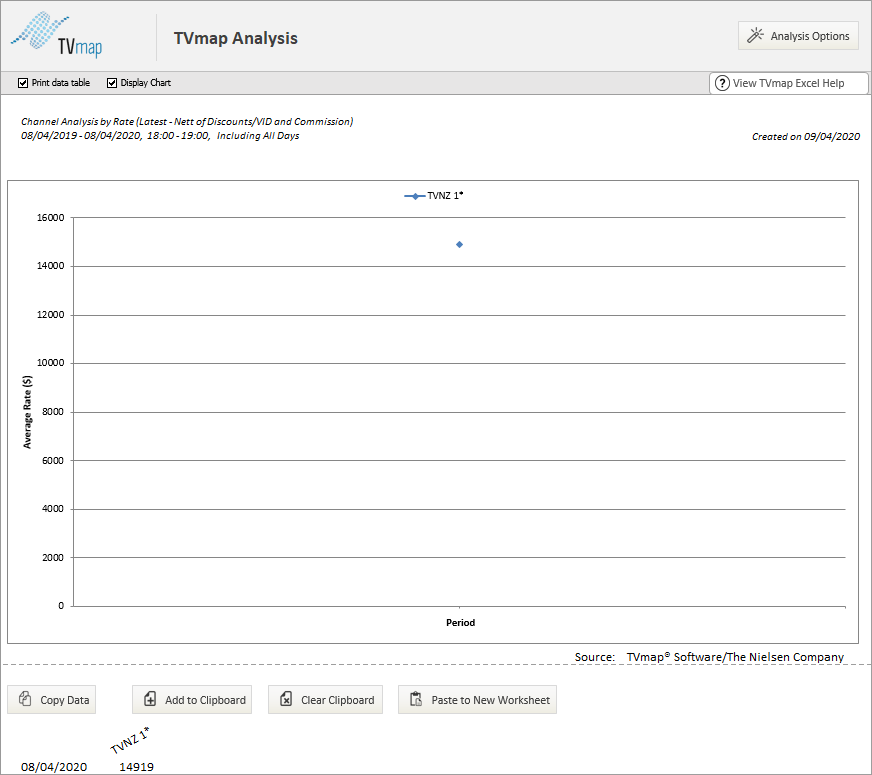The height and width of the screenshot is (775, 872).
Task: Click Clear Clipboard button text
Action: coord(338,701)
